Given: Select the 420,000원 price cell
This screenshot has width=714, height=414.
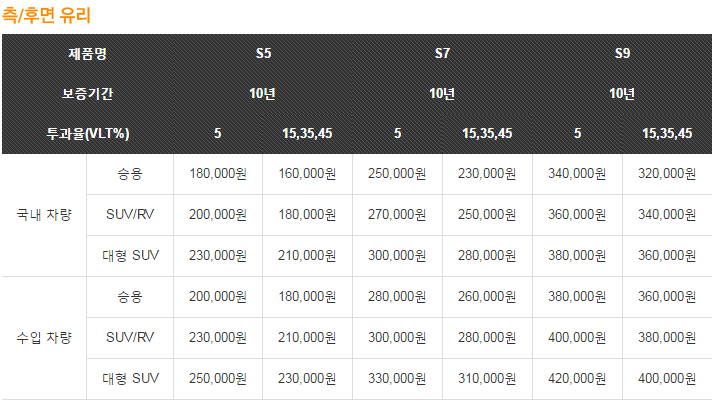Looking at the screenshot, I should pos(577,378).
